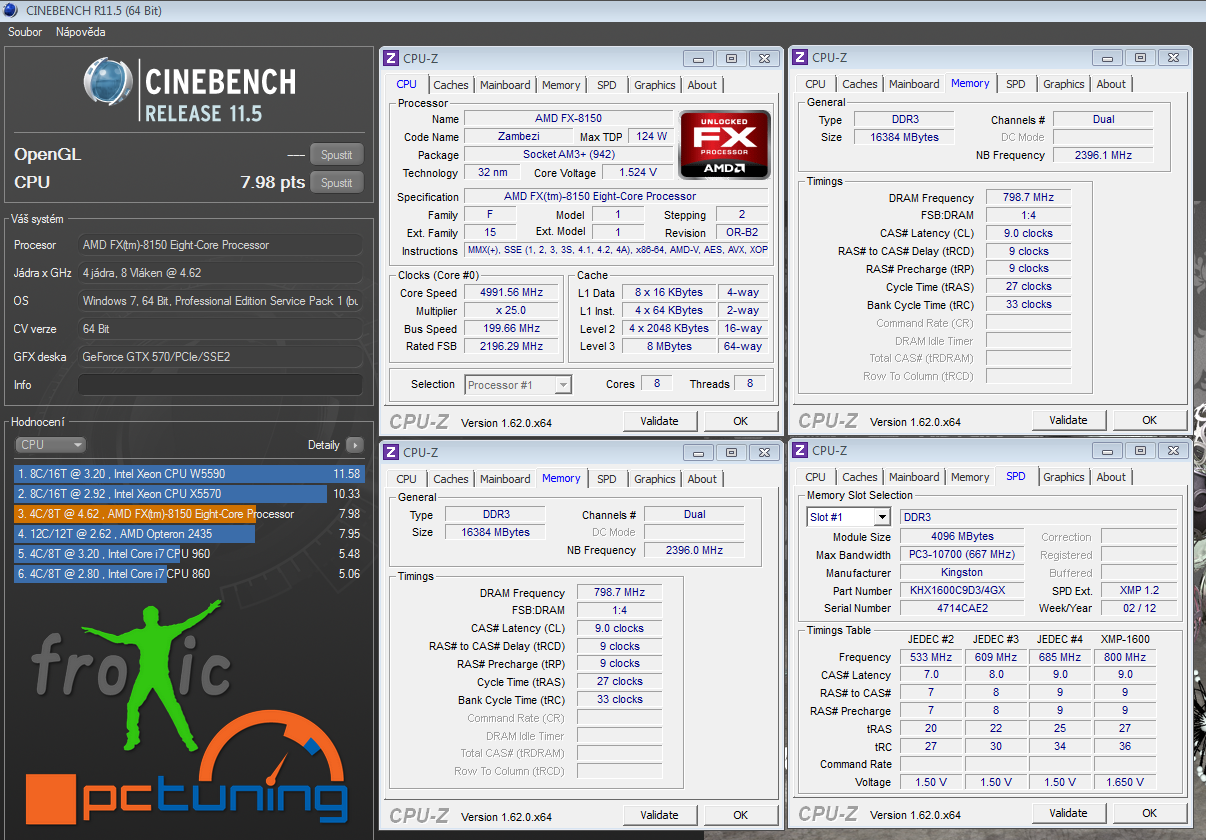Close the top-right CPU-Z window
1206x840 pixels.
pyautogui.click(x=1174, y=58)
